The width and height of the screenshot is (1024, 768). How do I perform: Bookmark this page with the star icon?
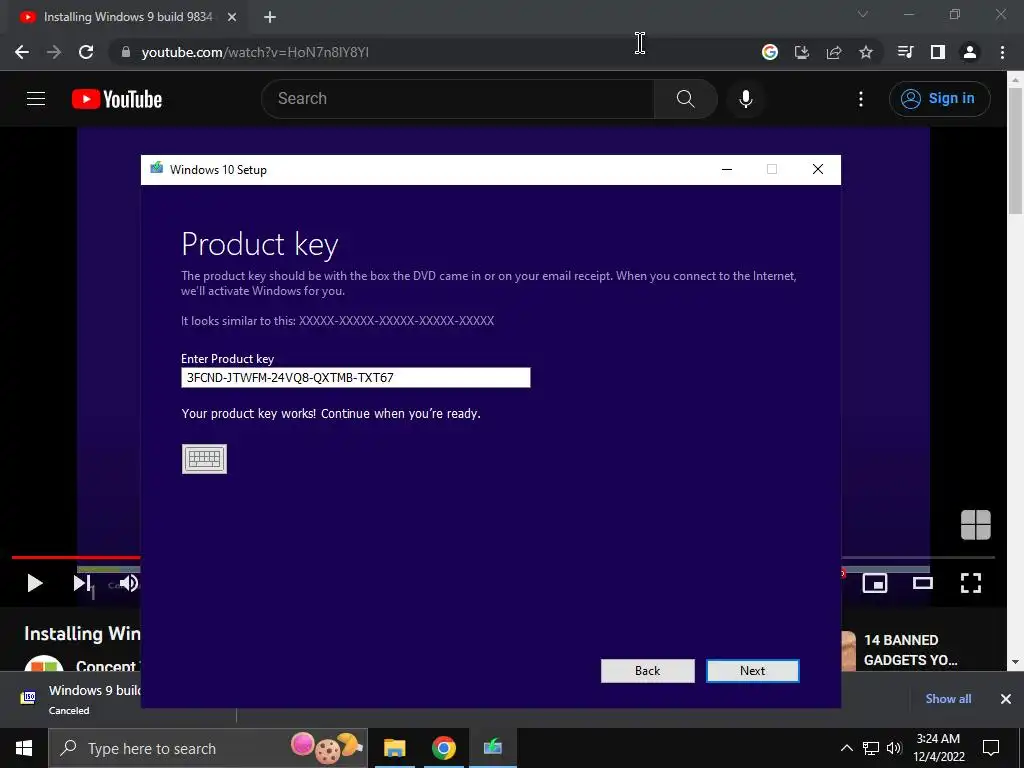coord(866,52)
